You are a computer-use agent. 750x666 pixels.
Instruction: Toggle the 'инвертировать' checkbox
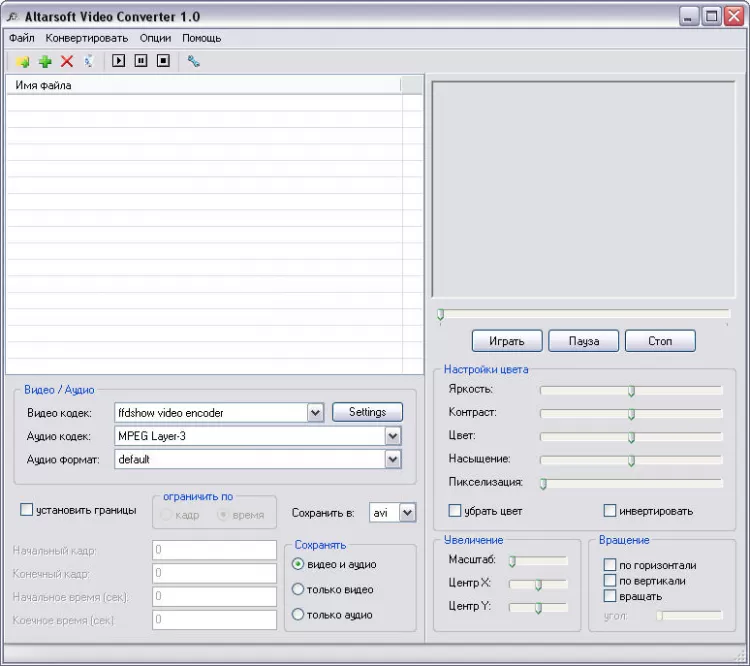610,511
